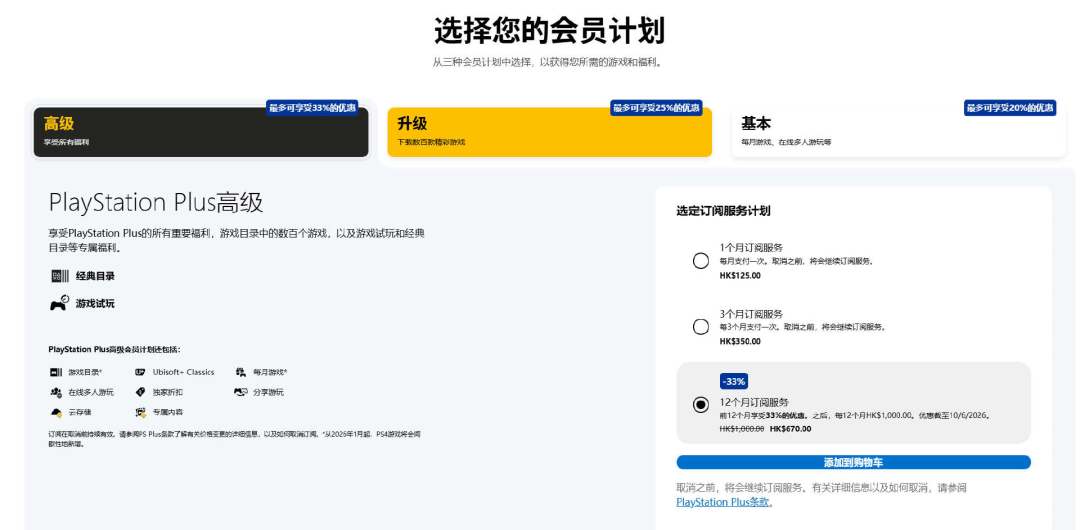Click the 最多可享受20%的优惠 badge
Screen dimensions: 1080x530
1010,108
